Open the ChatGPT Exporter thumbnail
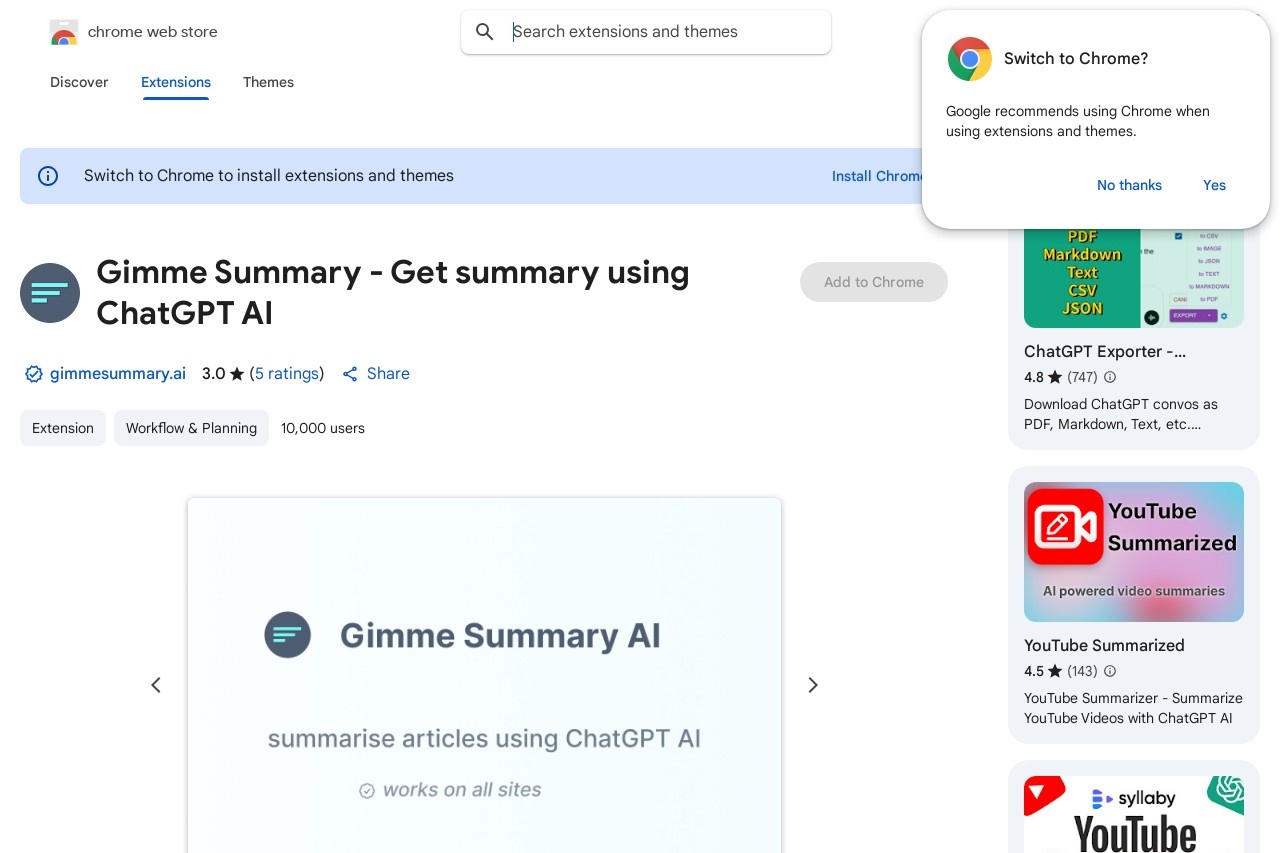 1134,277
